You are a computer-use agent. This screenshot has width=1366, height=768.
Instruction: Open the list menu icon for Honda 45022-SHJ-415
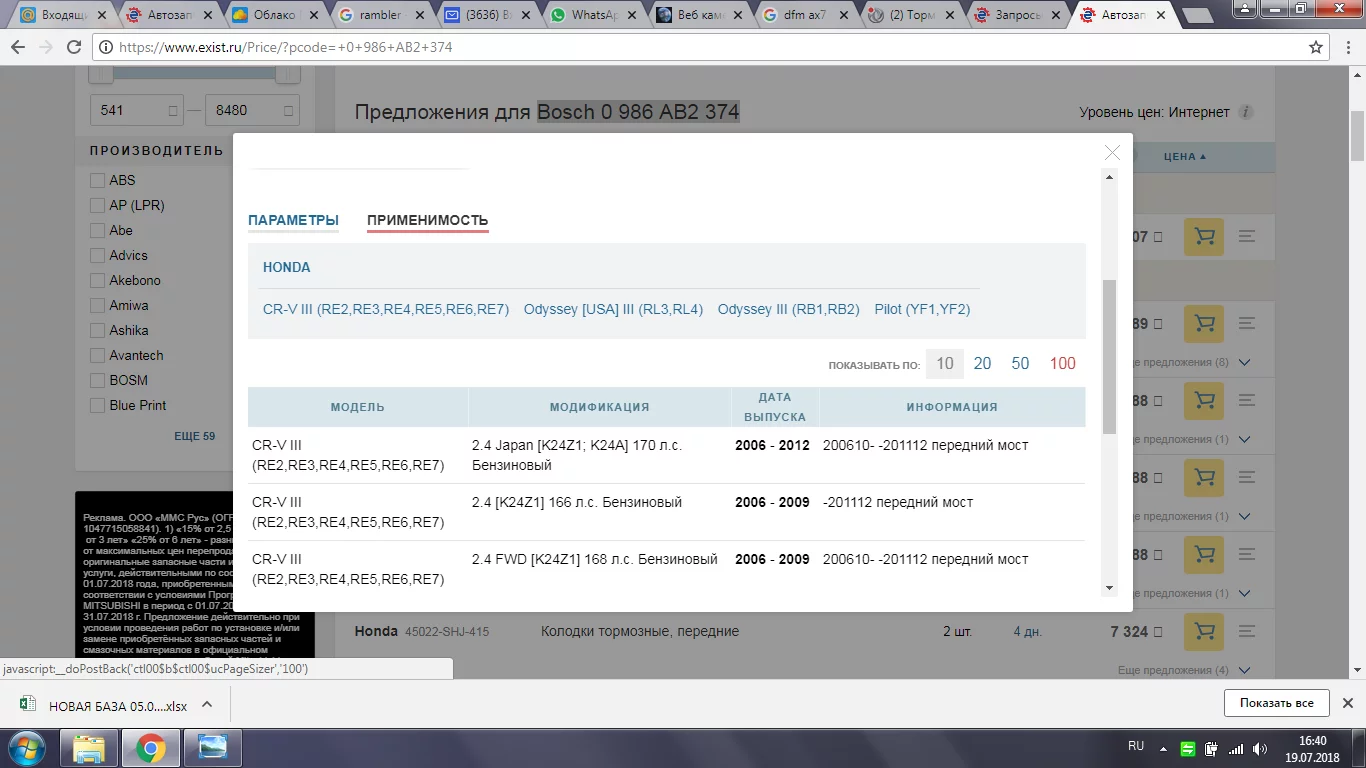pyautogui.click(x=1246, y=632)
